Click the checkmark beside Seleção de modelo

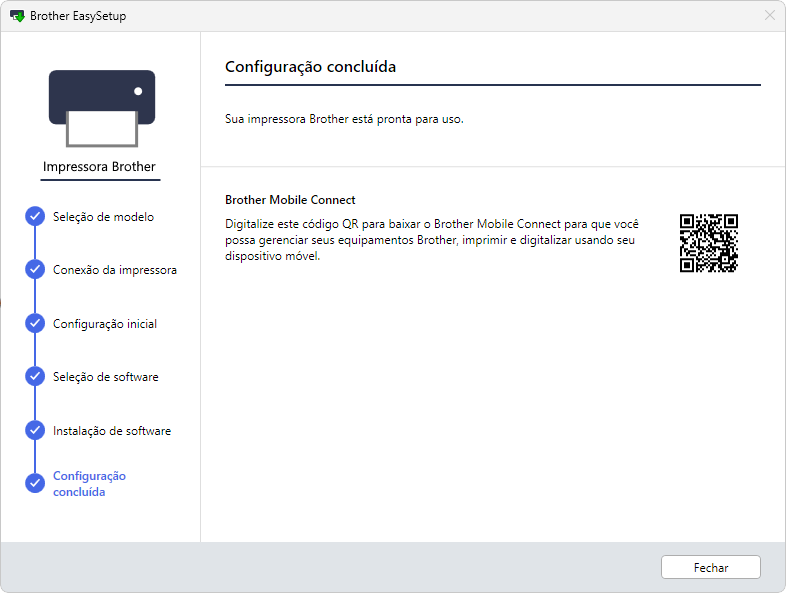click(35, 217)
